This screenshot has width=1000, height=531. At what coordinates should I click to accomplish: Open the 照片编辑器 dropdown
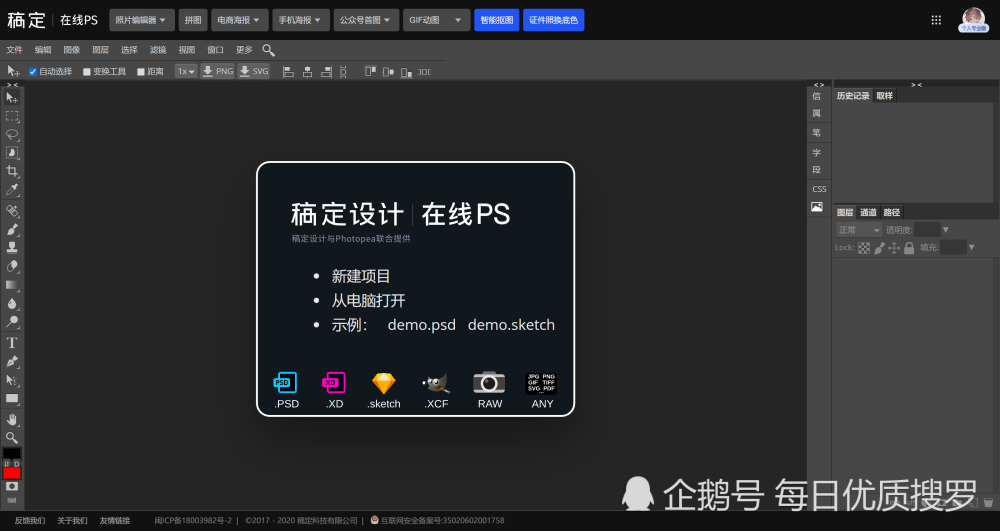pyautogui.click(x=142, y=20)
